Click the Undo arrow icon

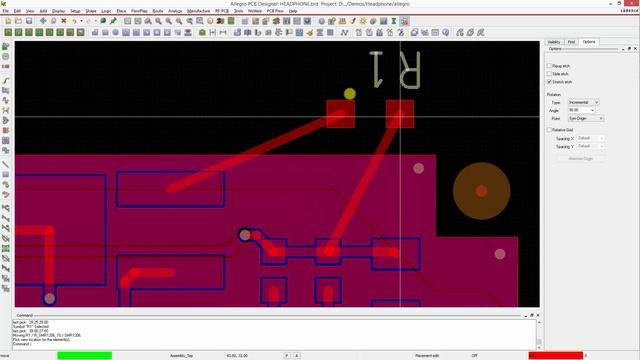pyautogui.click(x=74, y=21)
